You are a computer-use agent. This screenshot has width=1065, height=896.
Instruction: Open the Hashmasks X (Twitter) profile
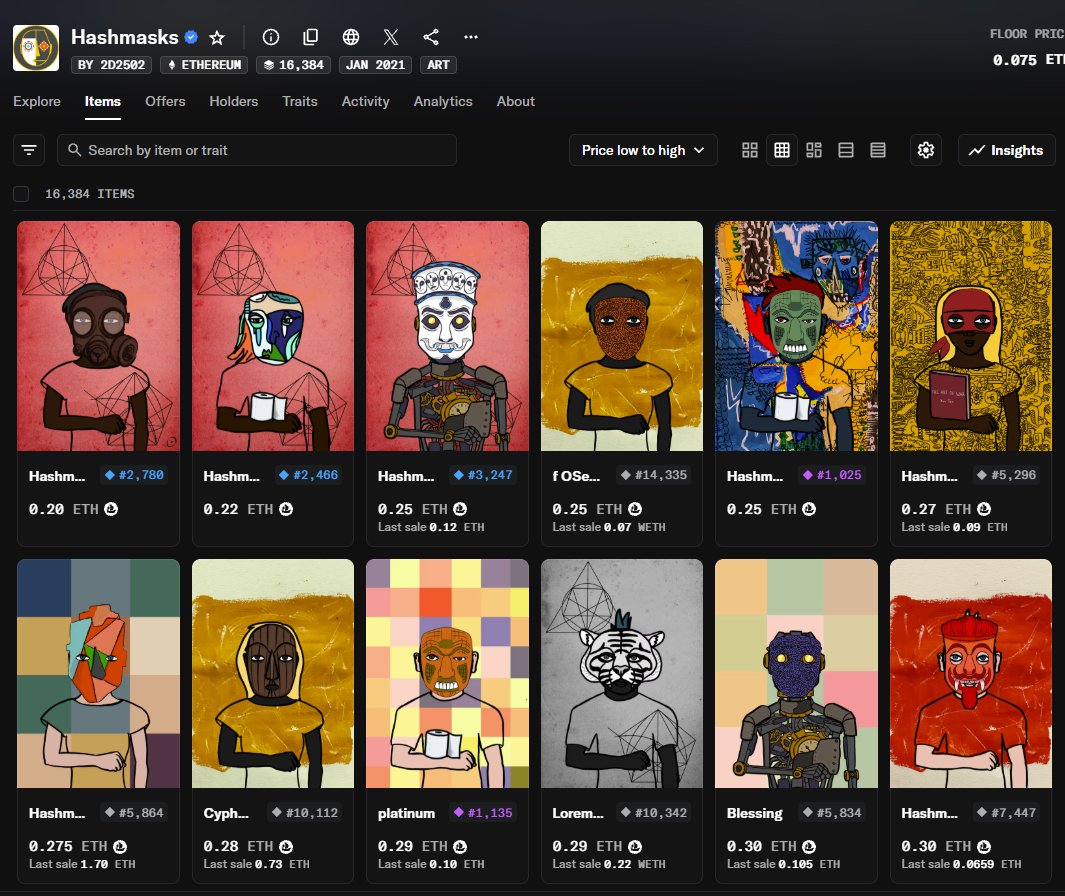(x=391, y=37)
